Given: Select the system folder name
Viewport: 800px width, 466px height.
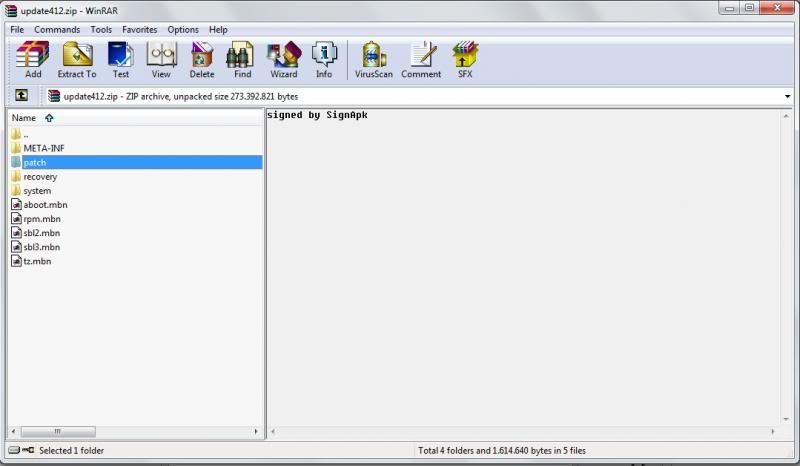Looking at the screenshot, I should (x=37, y=191).
